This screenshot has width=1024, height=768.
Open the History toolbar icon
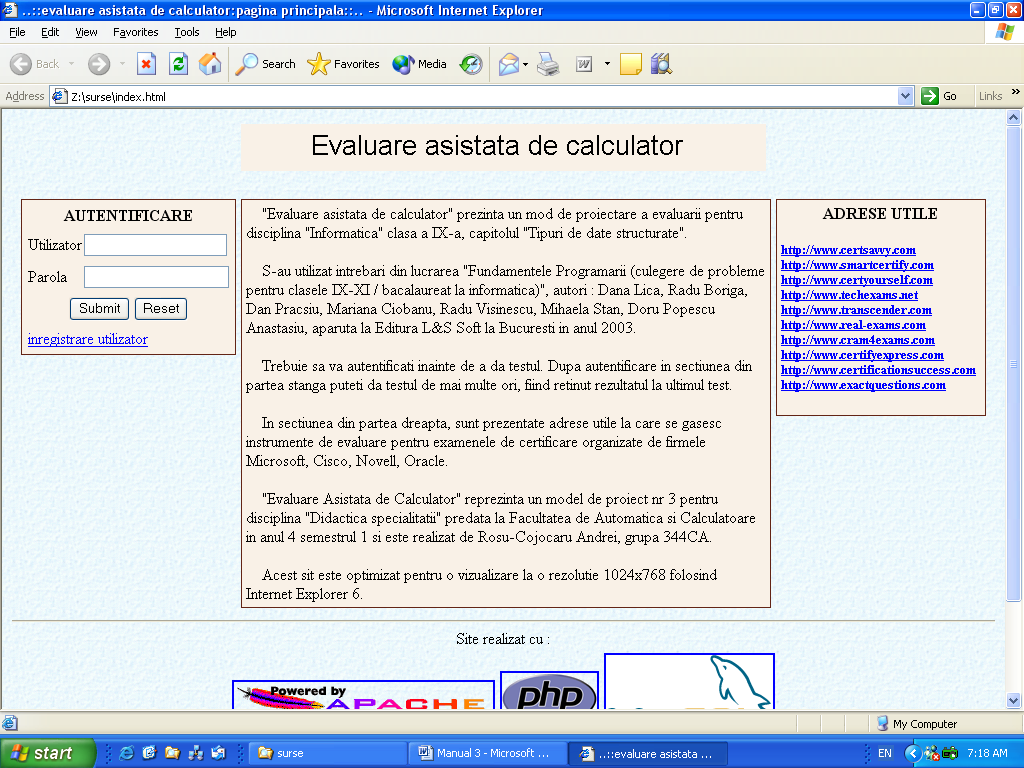click(471, 64)
